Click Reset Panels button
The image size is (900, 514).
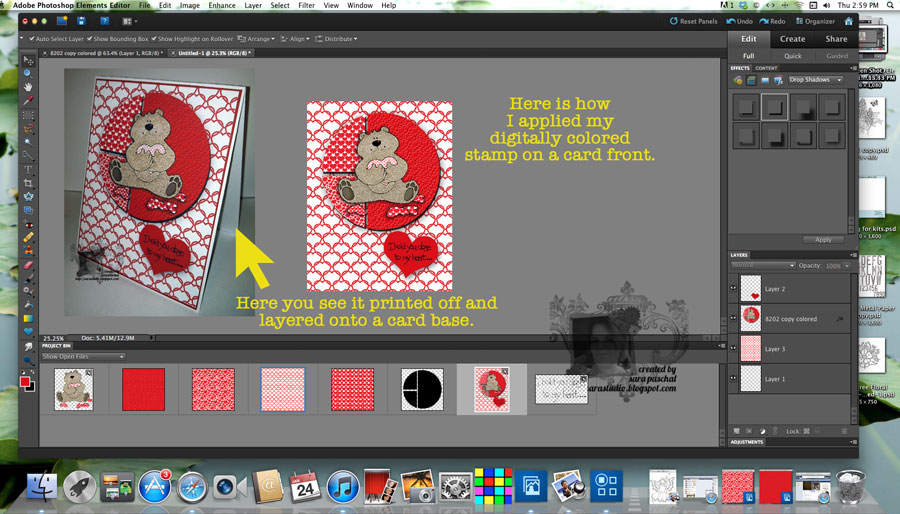point(693,21)
